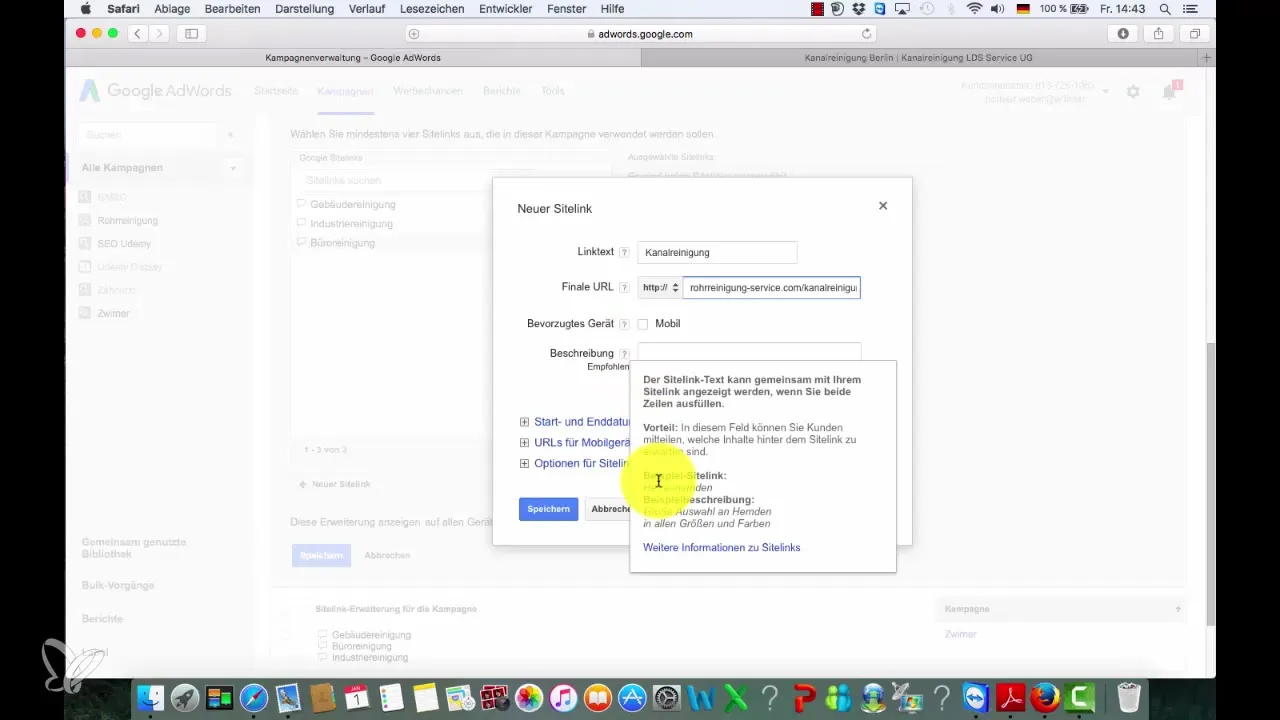The image size is (1280, 720).
Task: Open iTunes from the Dock
Action: 563,697
